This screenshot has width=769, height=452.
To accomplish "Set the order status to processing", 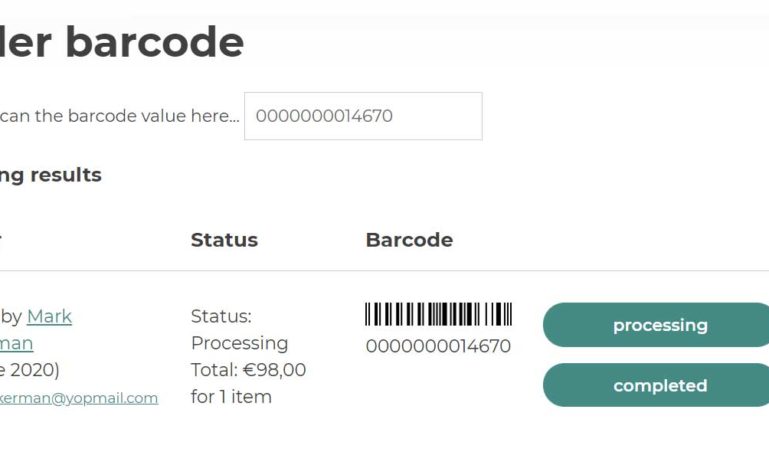I will click(659, 325).
